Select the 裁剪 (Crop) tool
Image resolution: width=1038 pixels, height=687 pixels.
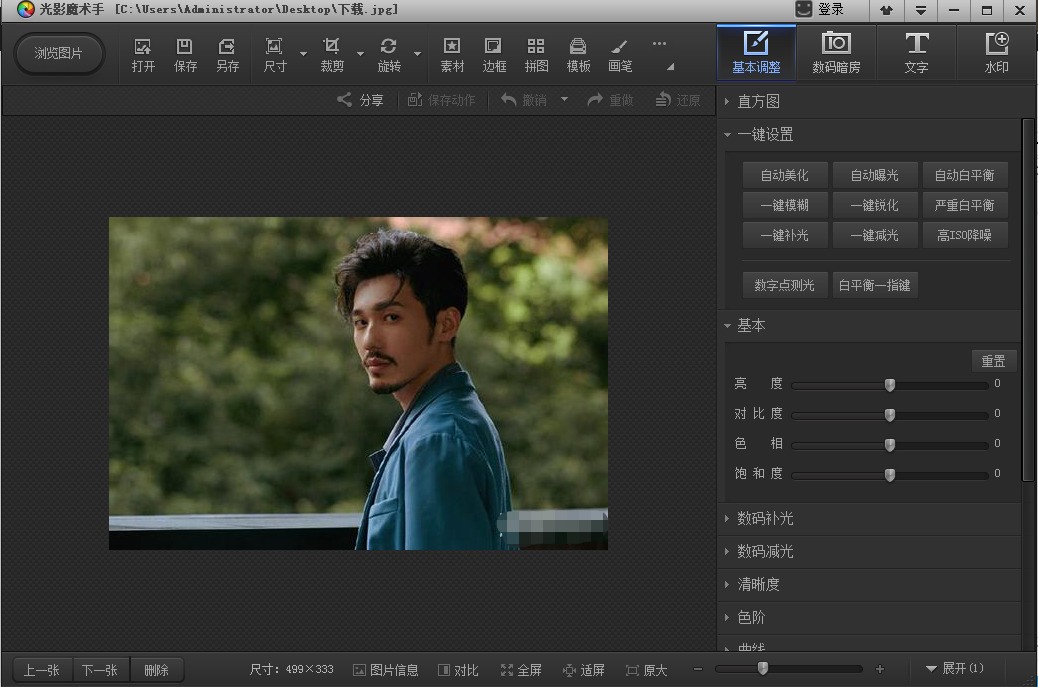point(332,54)
